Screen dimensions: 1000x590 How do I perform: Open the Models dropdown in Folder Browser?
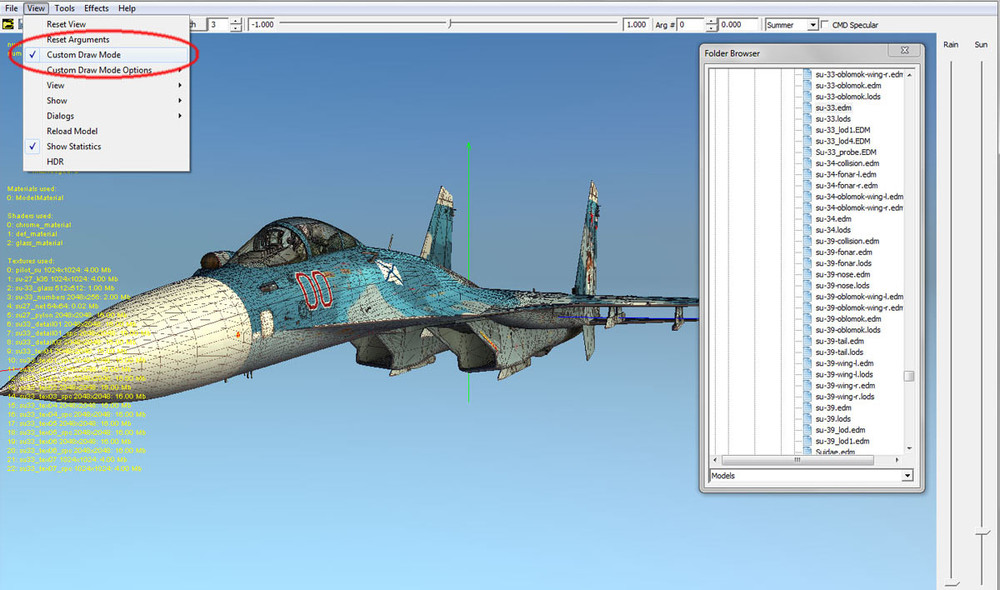[906, 476]
